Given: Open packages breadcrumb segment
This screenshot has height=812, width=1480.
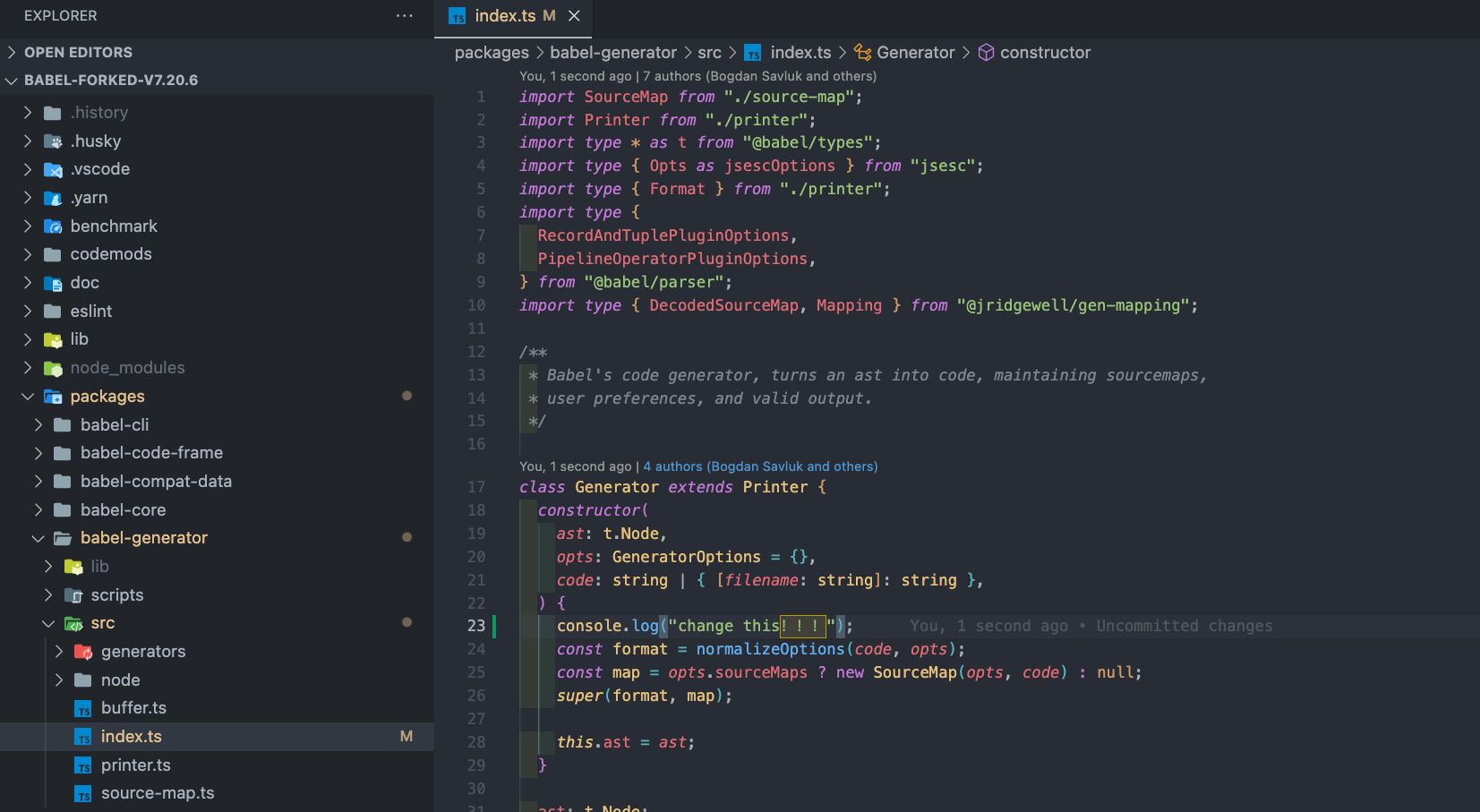Looking at the screenshot, I should (492, 53).
